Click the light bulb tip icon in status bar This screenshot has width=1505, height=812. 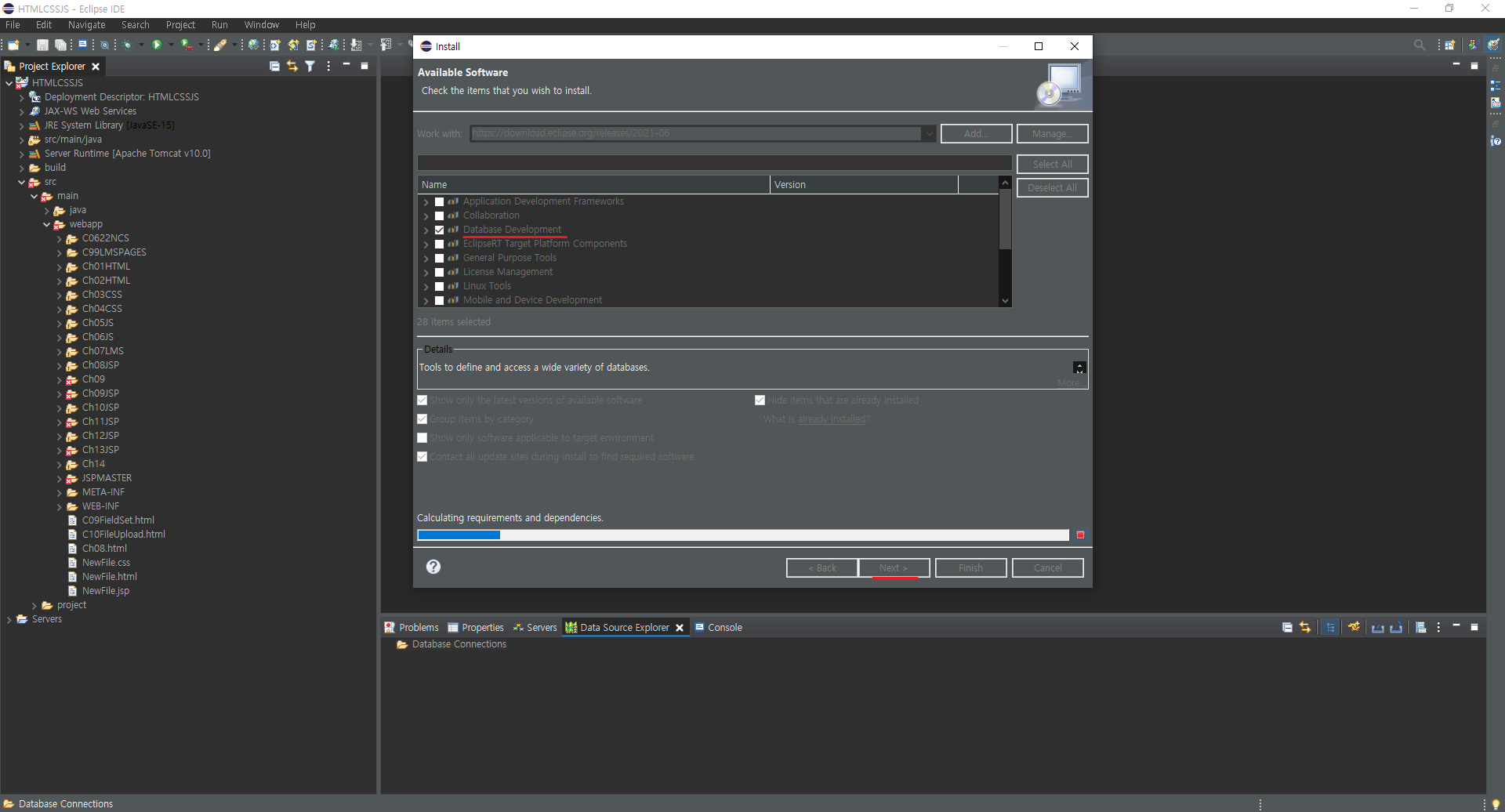[x=1496, y=804]
